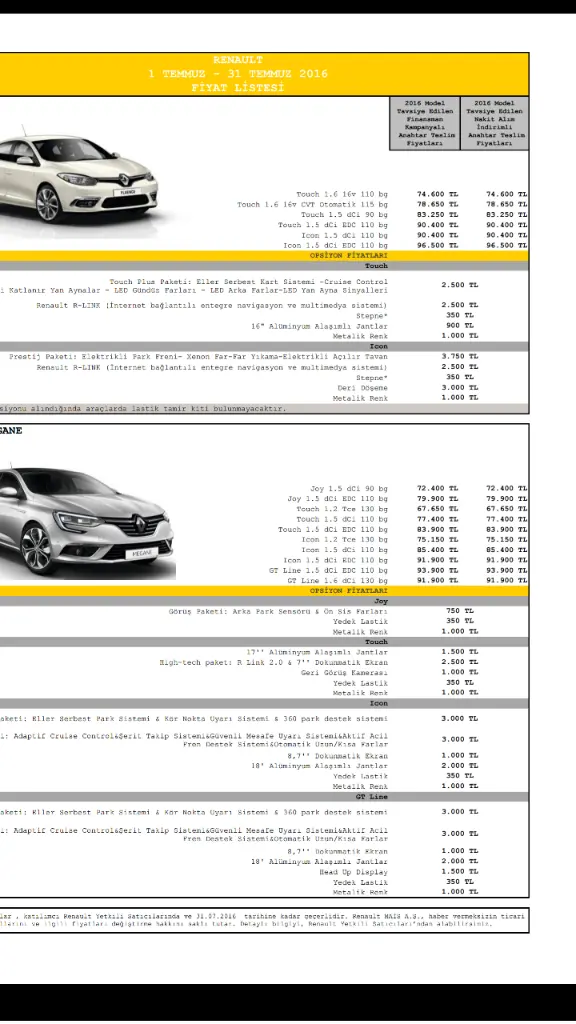The height and width of the screenshot is (1024, 576).
Task: Click the 3.000 TL price beside Deri Döşeme
Action: pyautogui.click(x=460, y=388)
